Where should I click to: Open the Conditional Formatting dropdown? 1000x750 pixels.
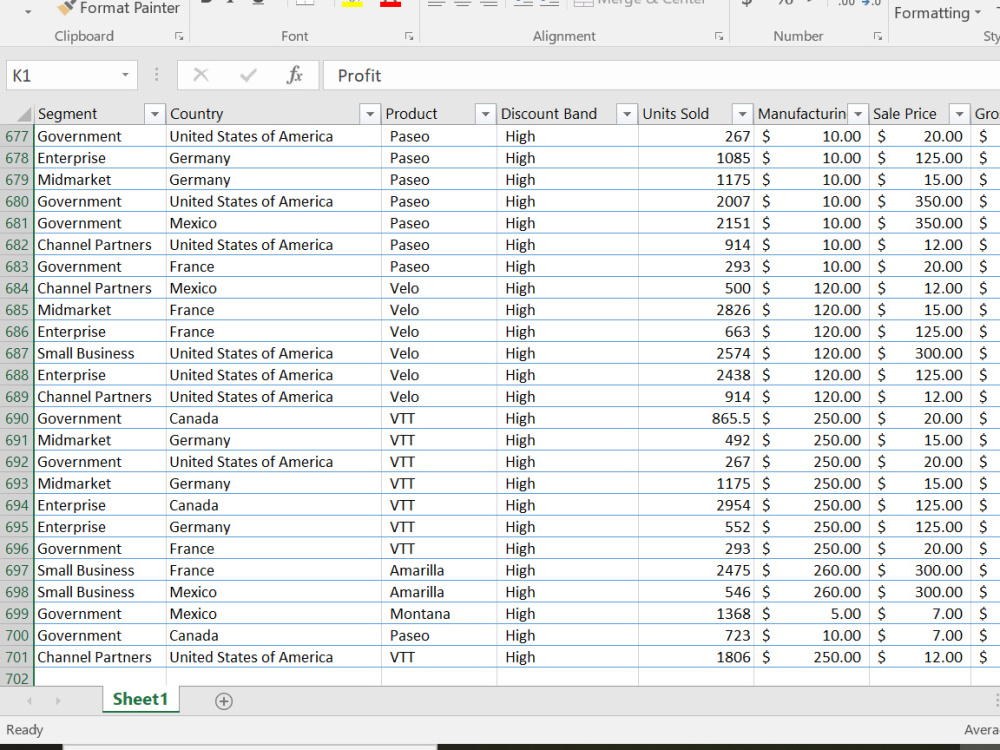click(936, 13)
